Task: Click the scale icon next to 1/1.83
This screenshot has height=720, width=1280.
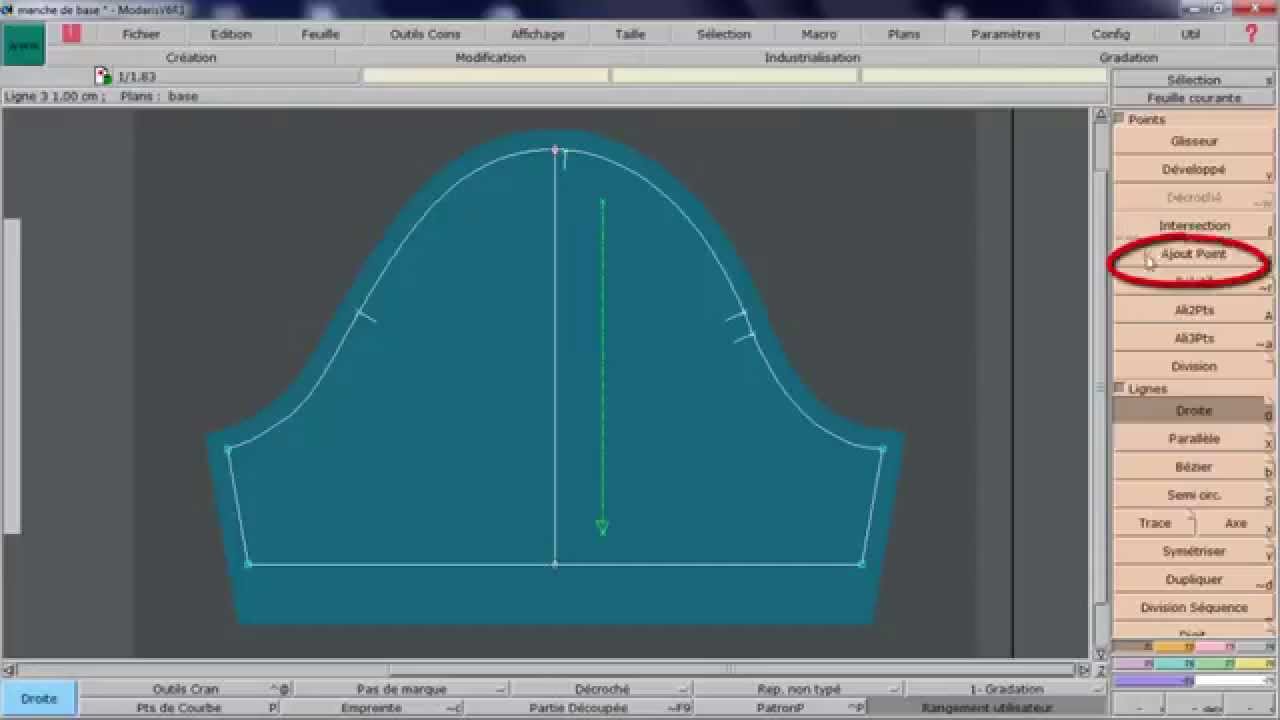Action: [102, 76]
